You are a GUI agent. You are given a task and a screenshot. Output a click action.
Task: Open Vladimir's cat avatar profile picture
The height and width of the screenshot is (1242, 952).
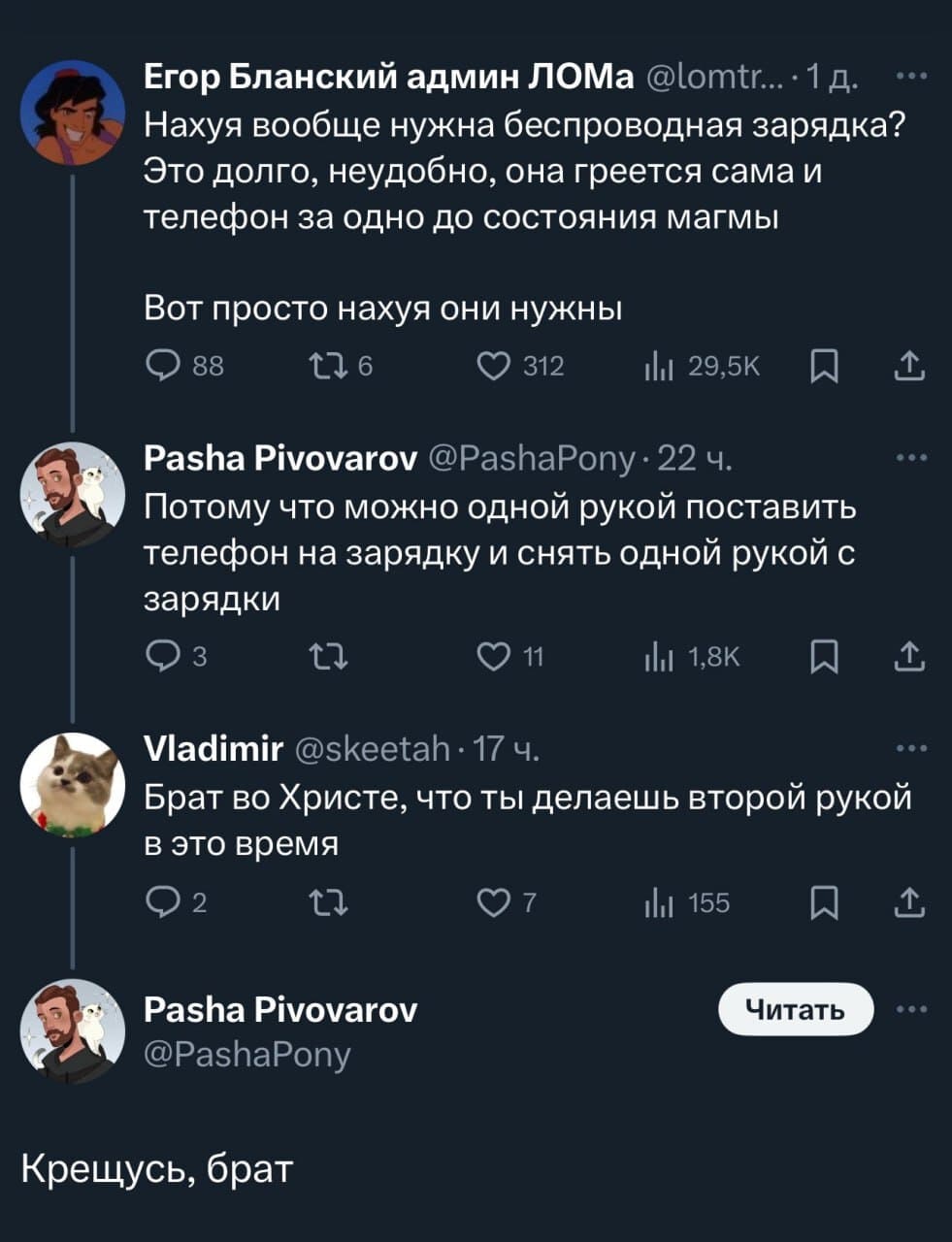tap(73, 785)
